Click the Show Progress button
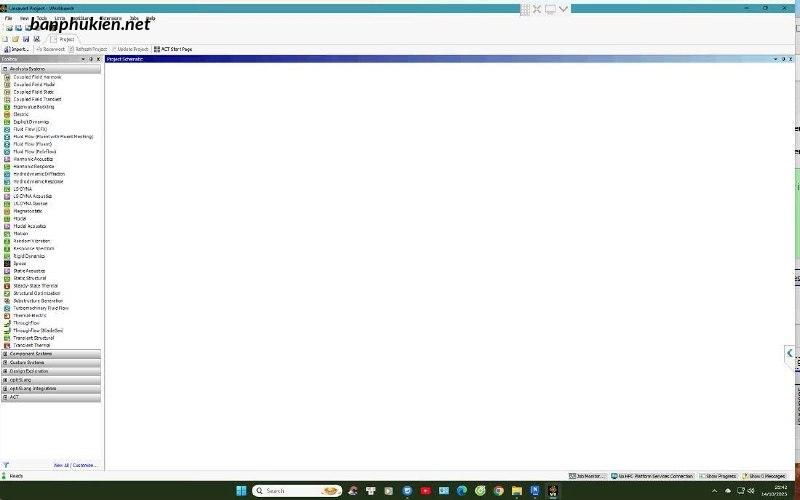 (x=720, y=476)
